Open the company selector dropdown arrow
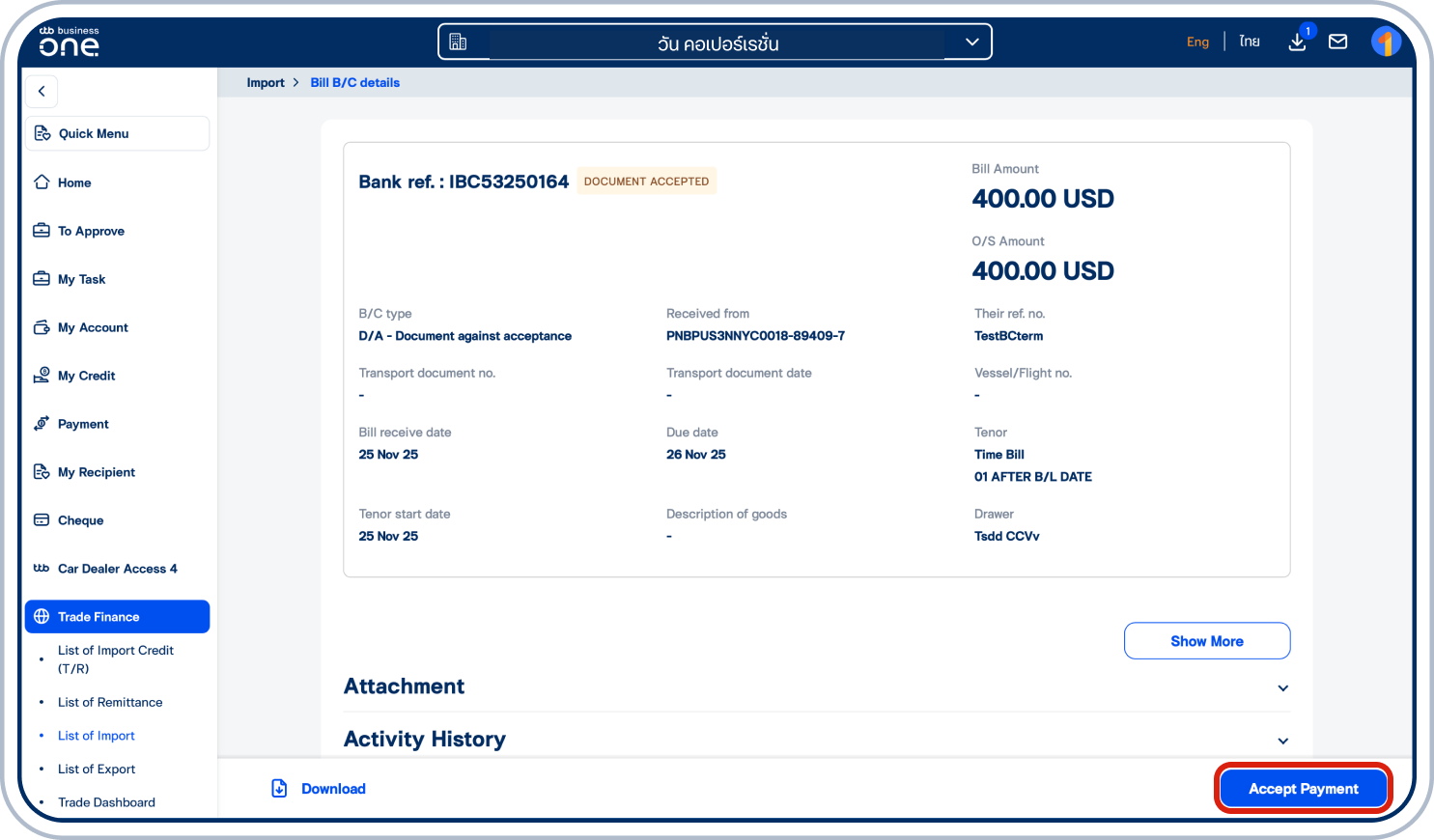 (970, 41)
